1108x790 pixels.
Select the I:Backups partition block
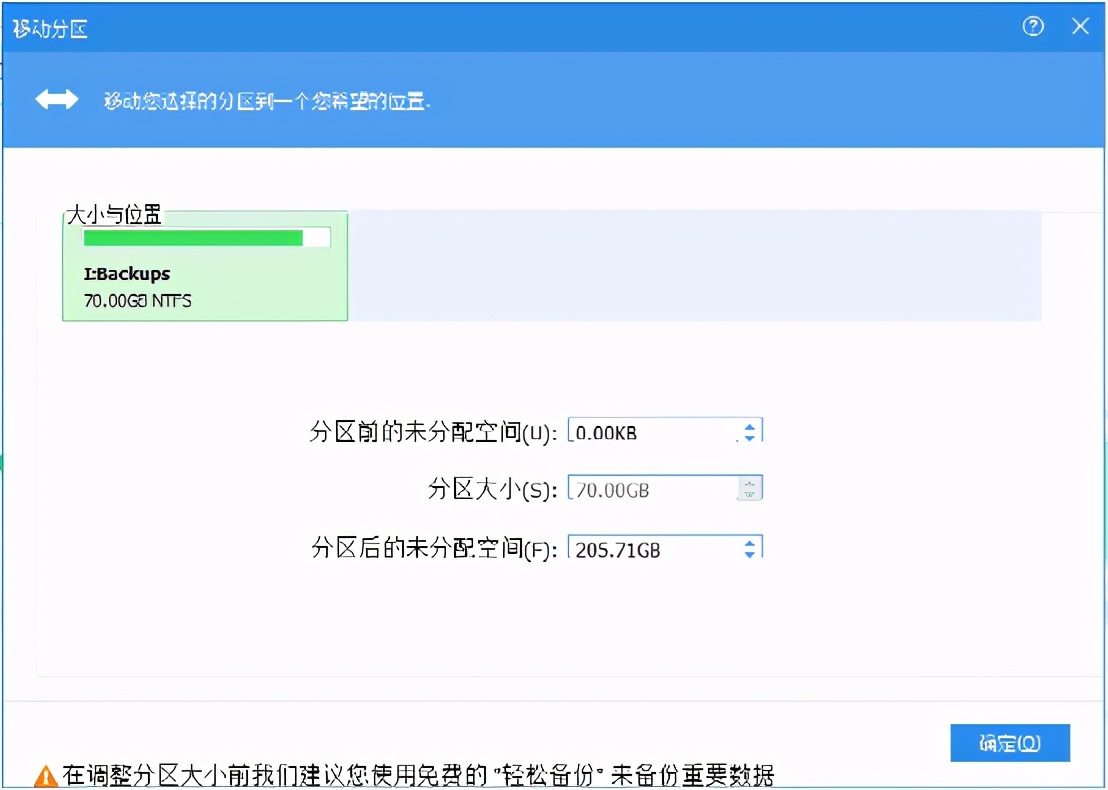[x=204, y=267]
